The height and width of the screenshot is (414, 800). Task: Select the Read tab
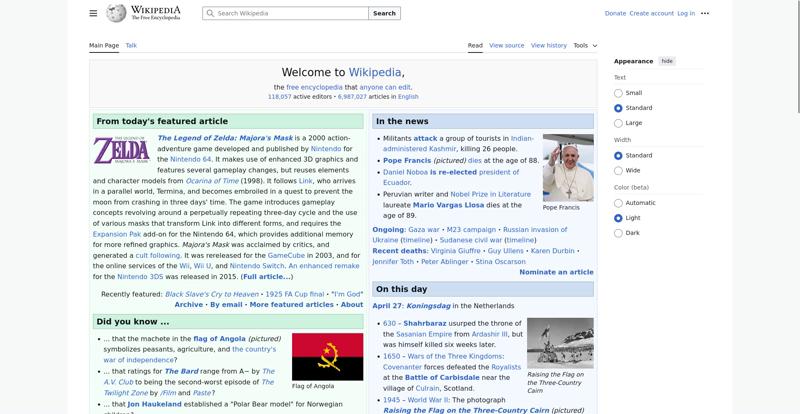(x=475, y=45)
